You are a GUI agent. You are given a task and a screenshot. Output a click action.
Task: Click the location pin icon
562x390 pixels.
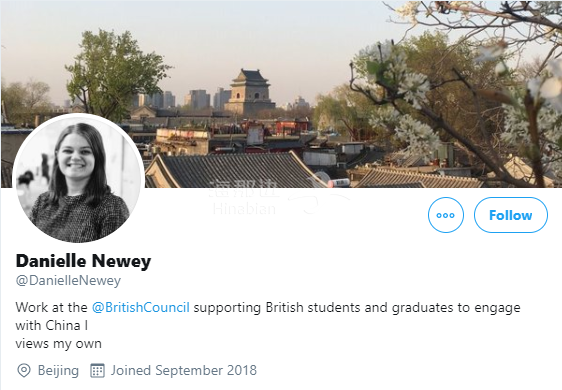click(24, 370)
